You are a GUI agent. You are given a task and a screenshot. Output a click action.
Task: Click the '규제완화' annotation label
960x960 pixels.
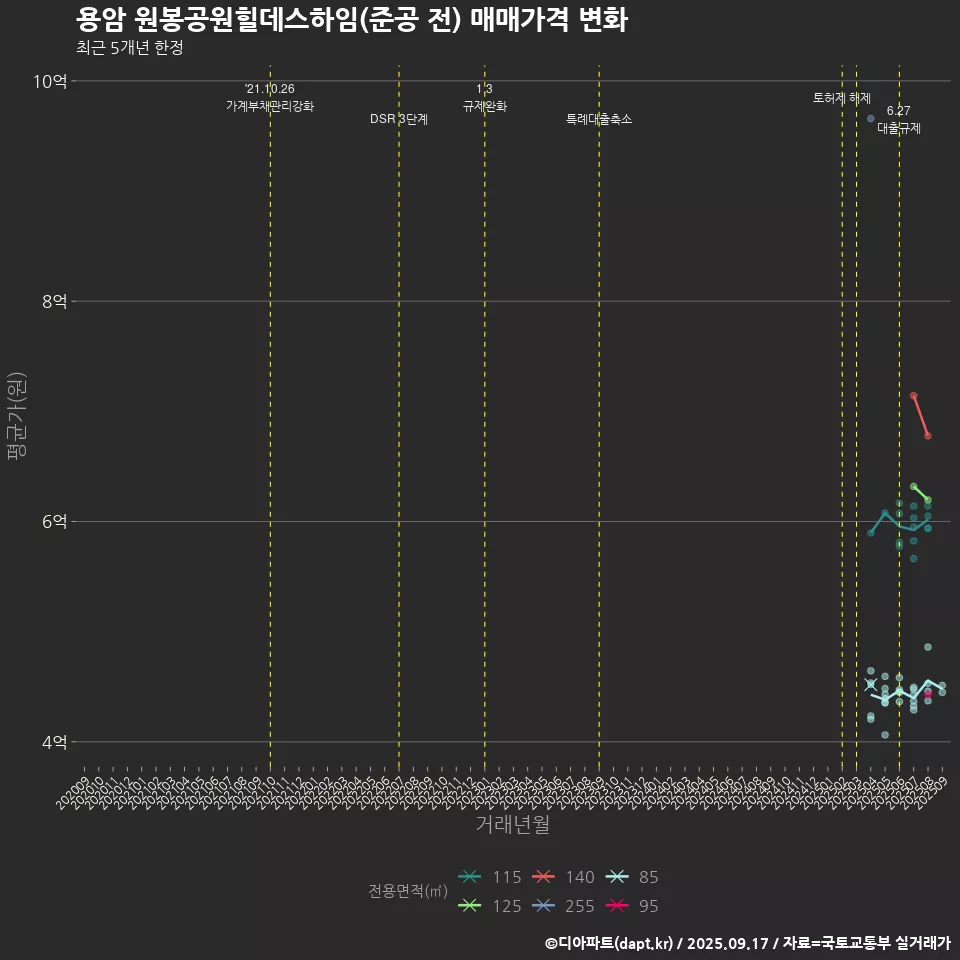485,106
